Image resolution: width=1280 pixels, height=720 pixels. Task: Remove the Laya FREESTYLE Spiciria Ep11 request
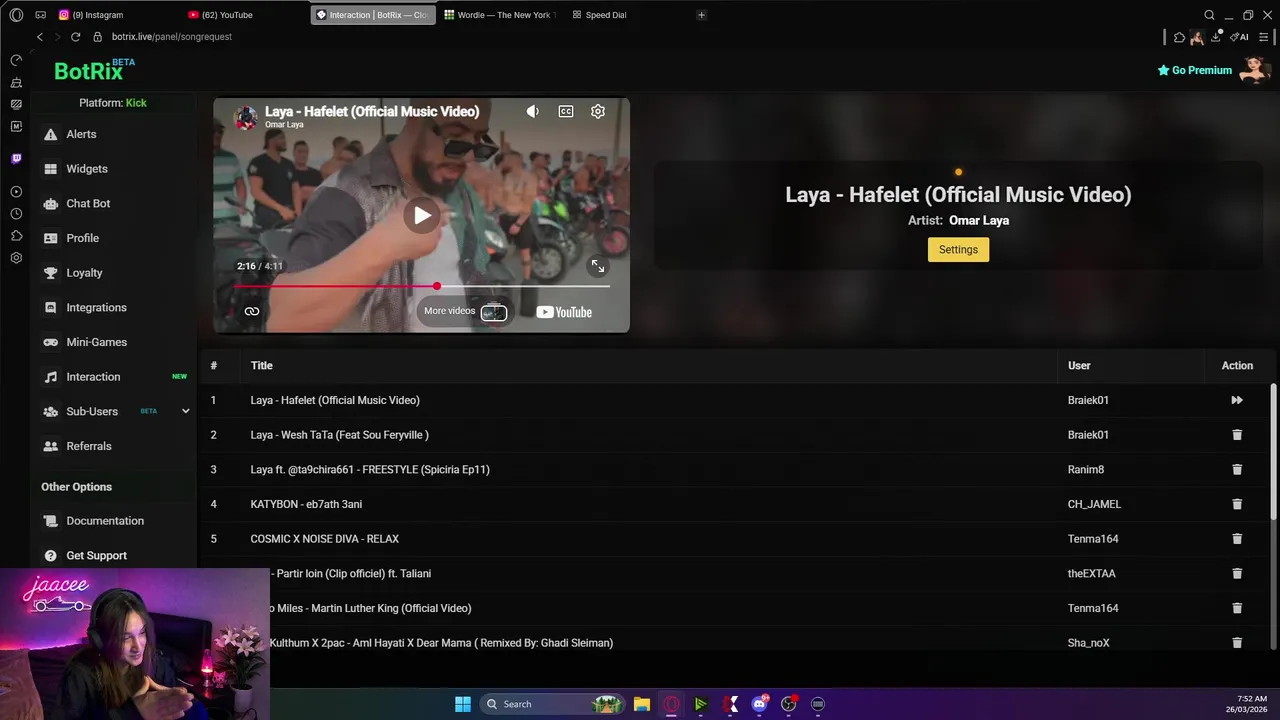1237,469
